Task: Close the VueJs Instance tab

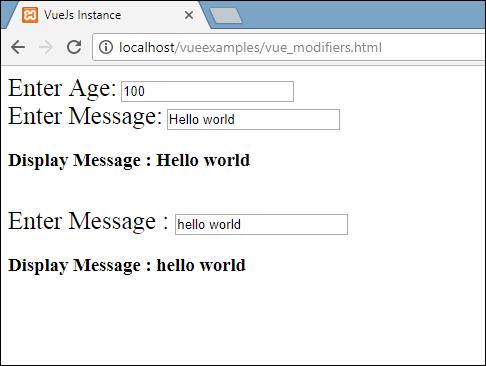Action: point(189,15)
